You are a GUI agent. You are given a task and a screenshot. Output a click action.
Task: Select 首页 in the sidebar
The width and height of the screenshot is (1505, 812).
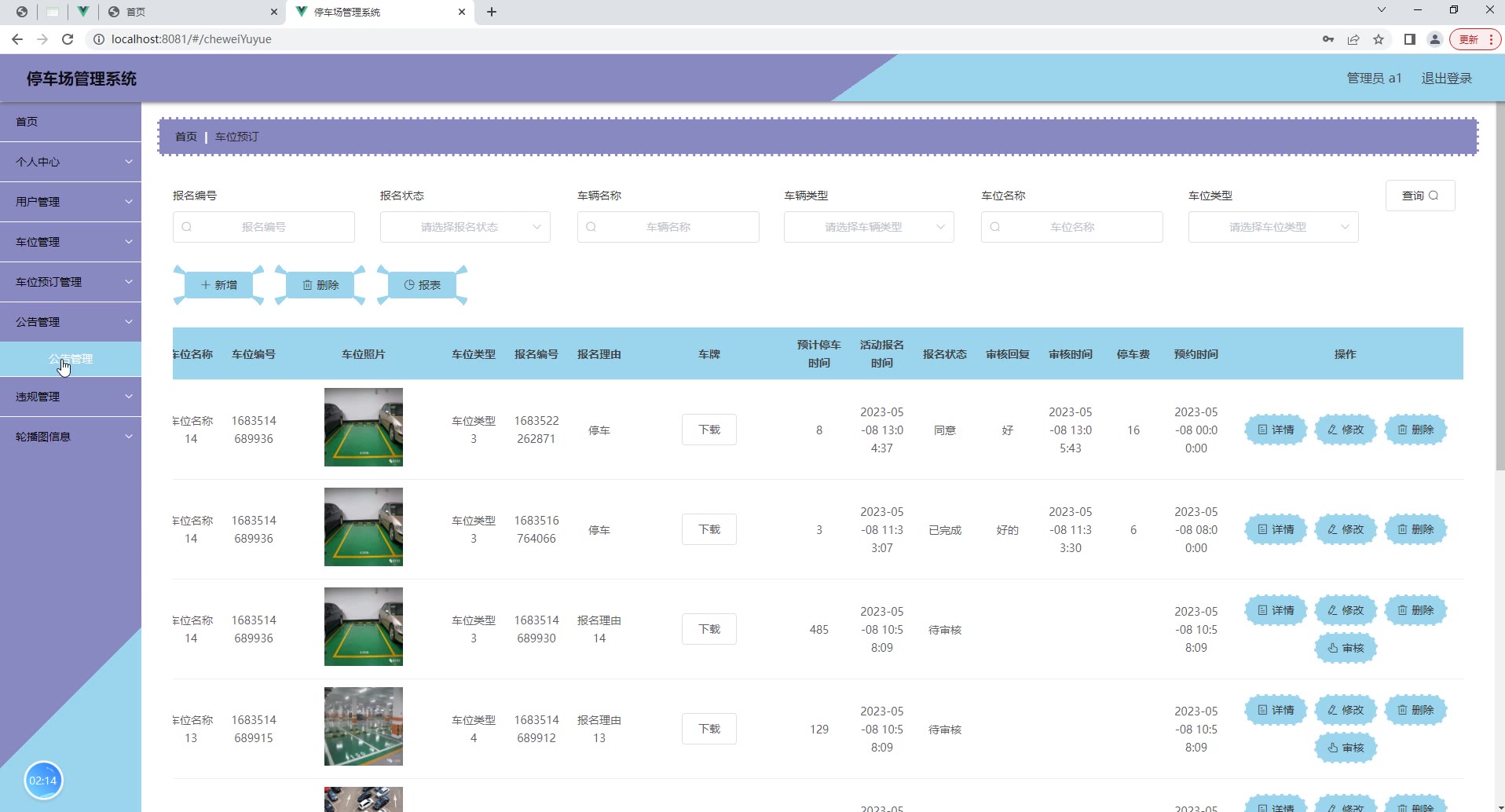[71, 122]
